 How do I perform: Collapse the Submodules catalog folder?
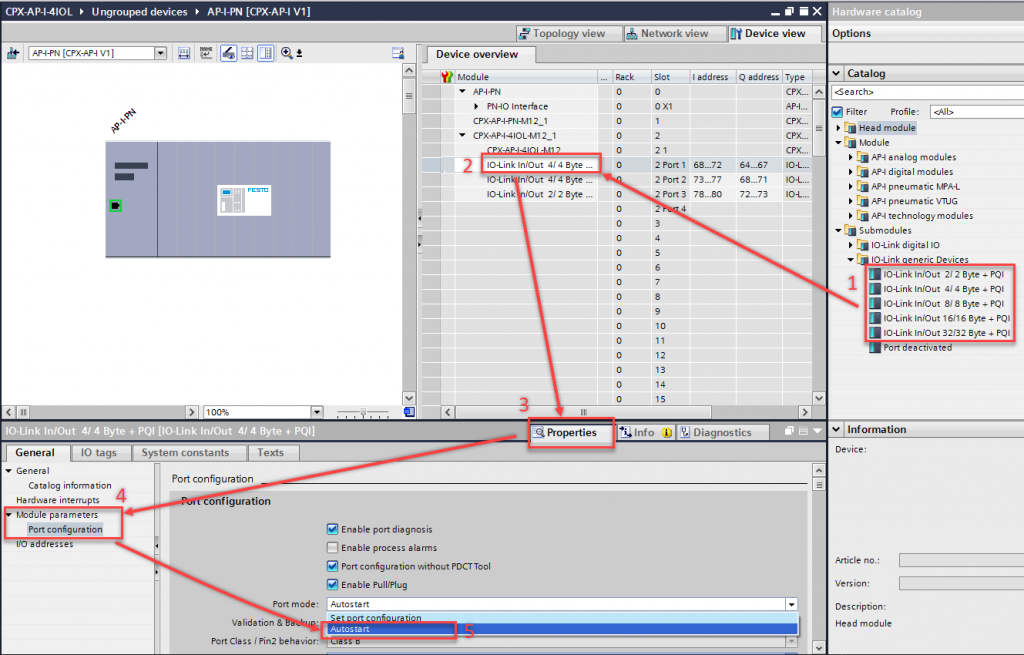(x=839, y=230)
